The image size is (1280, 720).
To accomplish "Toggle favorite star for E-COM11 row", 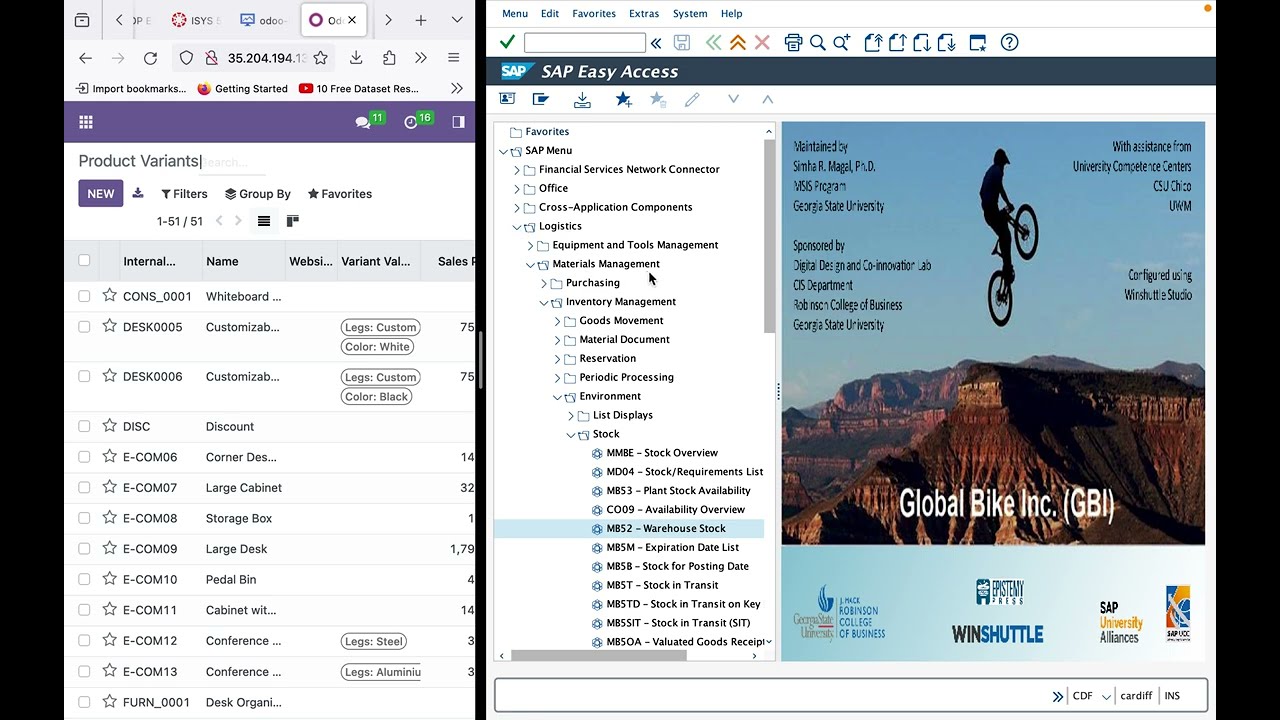I will click(110, 609).
